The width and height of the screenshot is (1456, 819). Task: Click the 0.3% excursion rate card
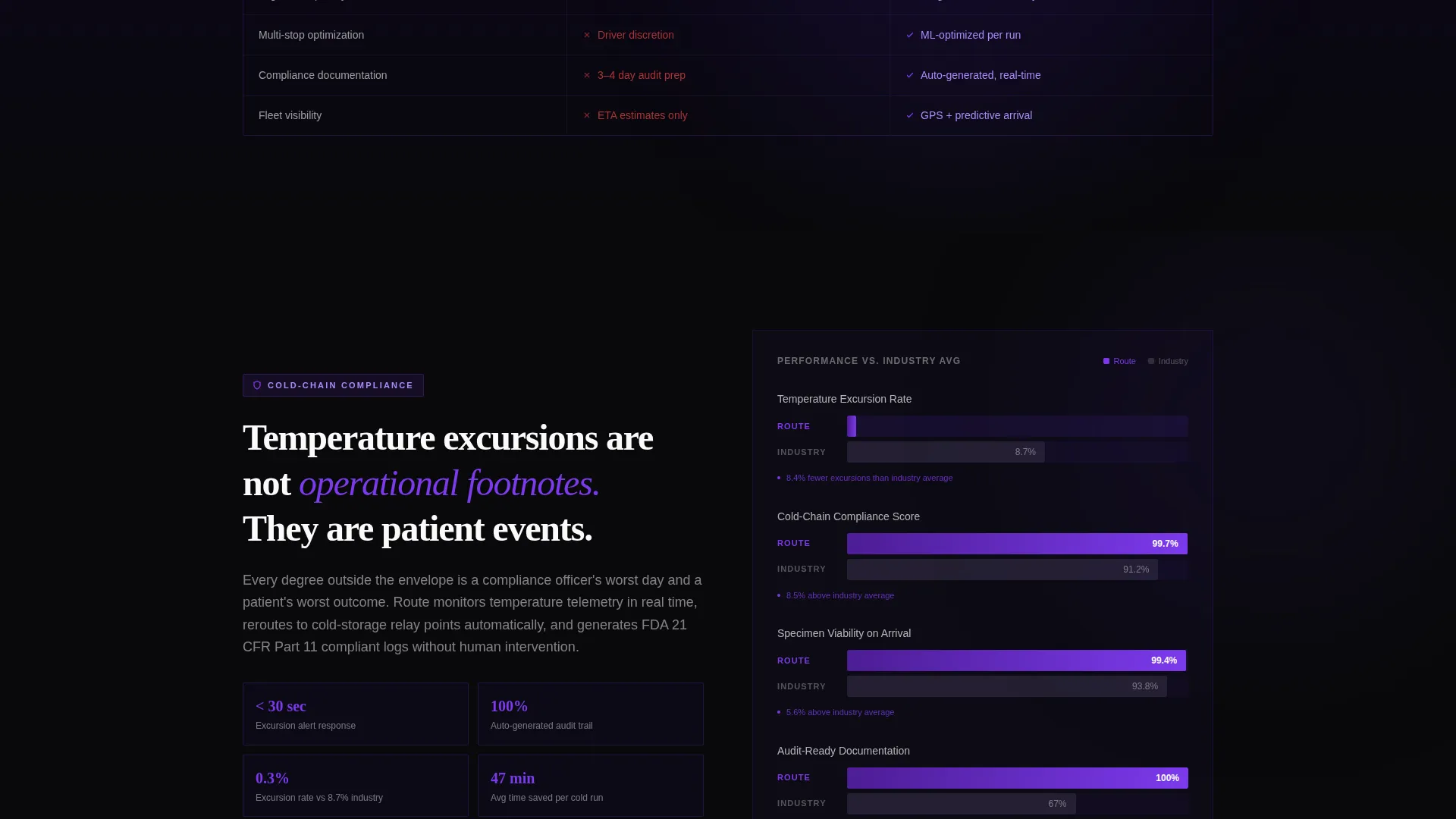click(x=356, y=786)
